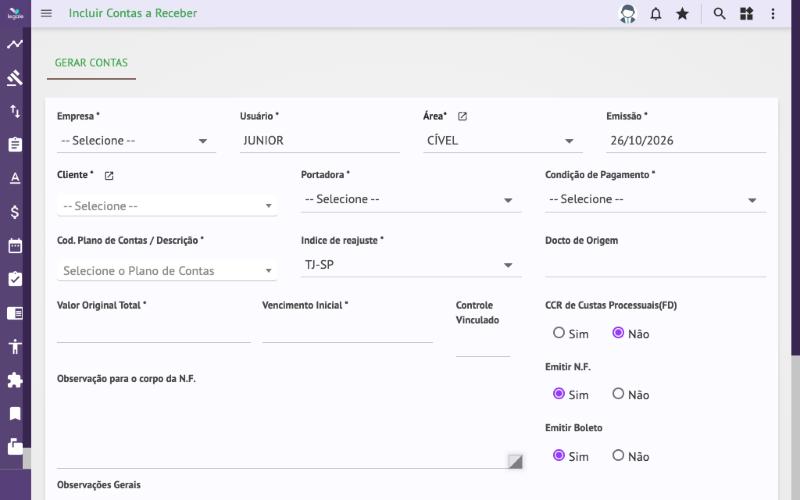Open the analytics chart sidebar icon
The width and height of the screenshot is (800, 500).
(15, 44)
